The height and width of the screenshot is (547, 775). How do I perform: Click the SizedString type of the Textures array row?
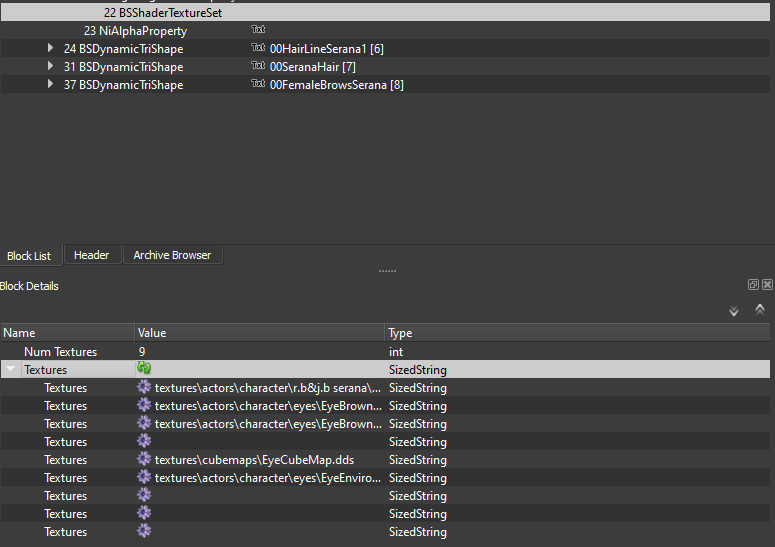pyautogui.click(x=418, y=370)
